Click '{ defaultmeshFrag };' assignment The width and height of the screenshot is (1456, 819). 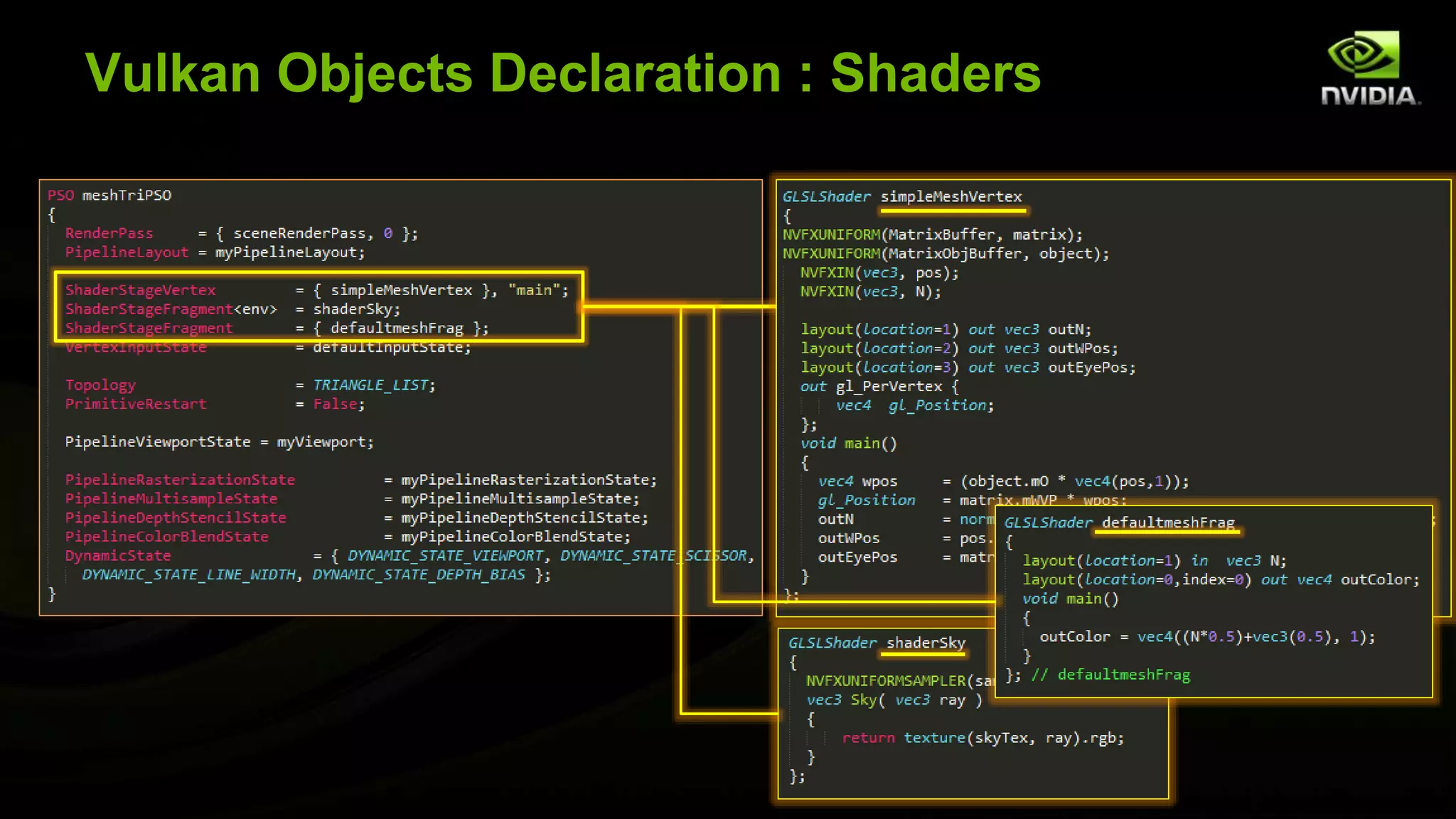point(401,328)
